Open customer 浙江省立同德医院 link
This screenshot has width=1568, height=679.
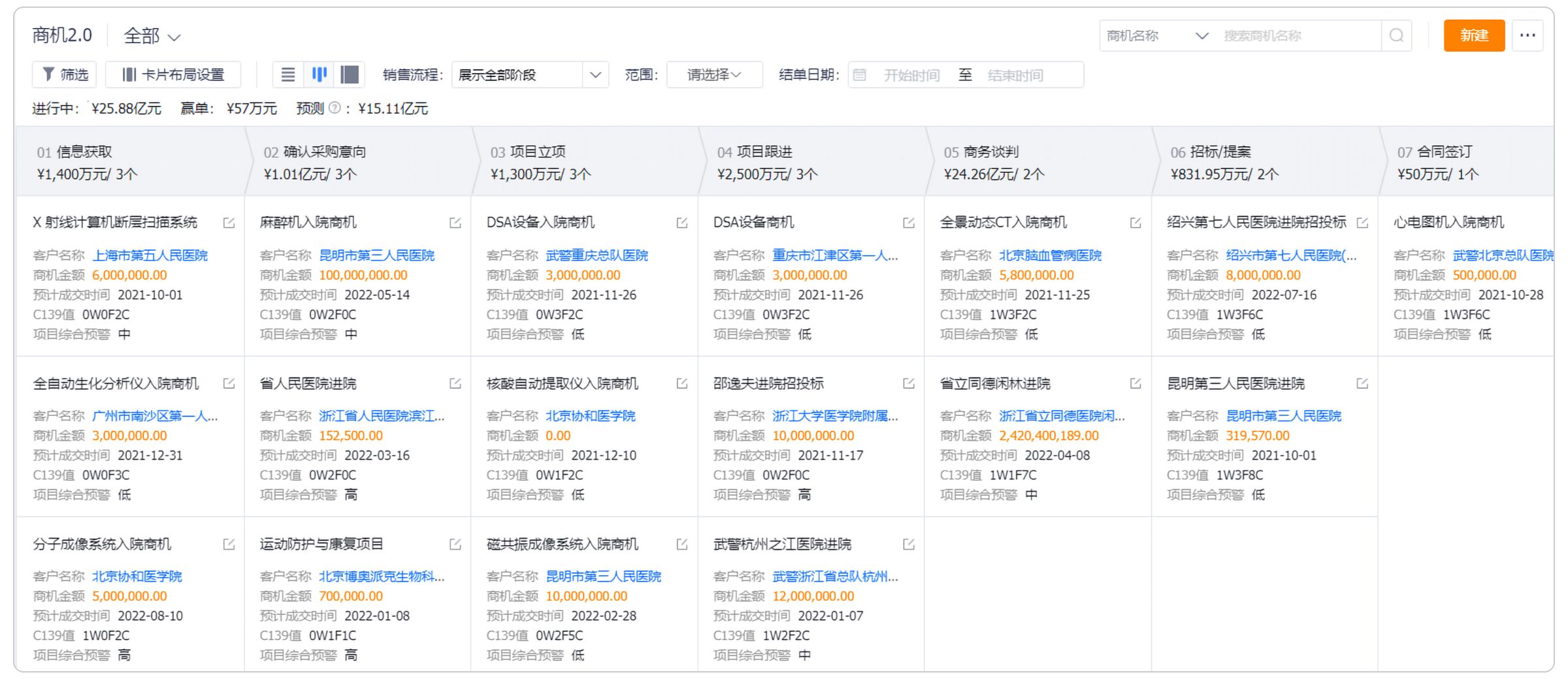coord(1062,416)
